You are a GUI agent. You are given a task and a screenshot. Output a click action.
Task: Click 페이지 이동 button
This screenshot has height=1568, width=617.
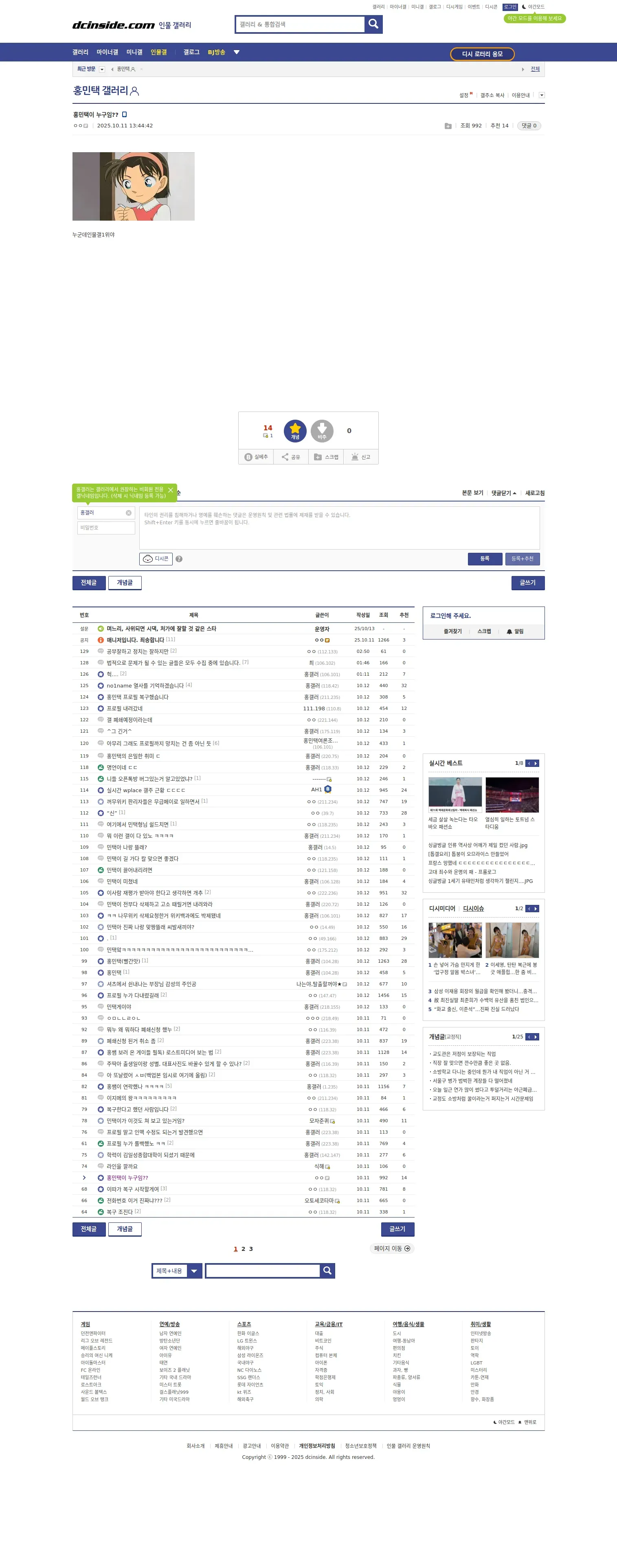392,1248
